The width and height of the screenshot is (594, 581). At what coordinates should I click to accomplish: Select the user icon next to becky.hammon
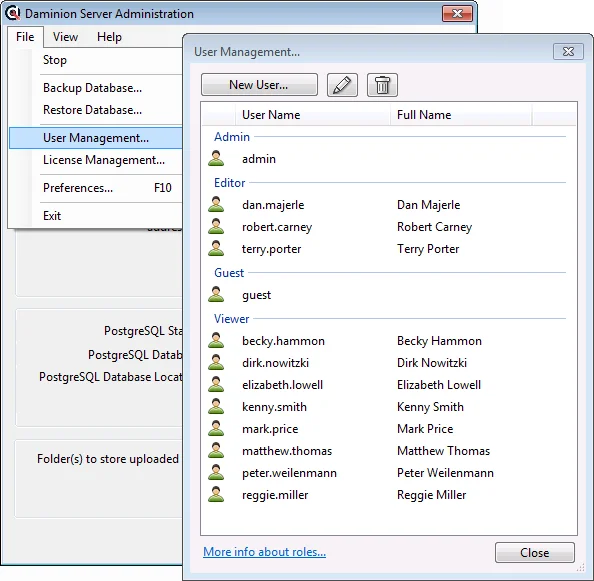[x=216, y=340]
